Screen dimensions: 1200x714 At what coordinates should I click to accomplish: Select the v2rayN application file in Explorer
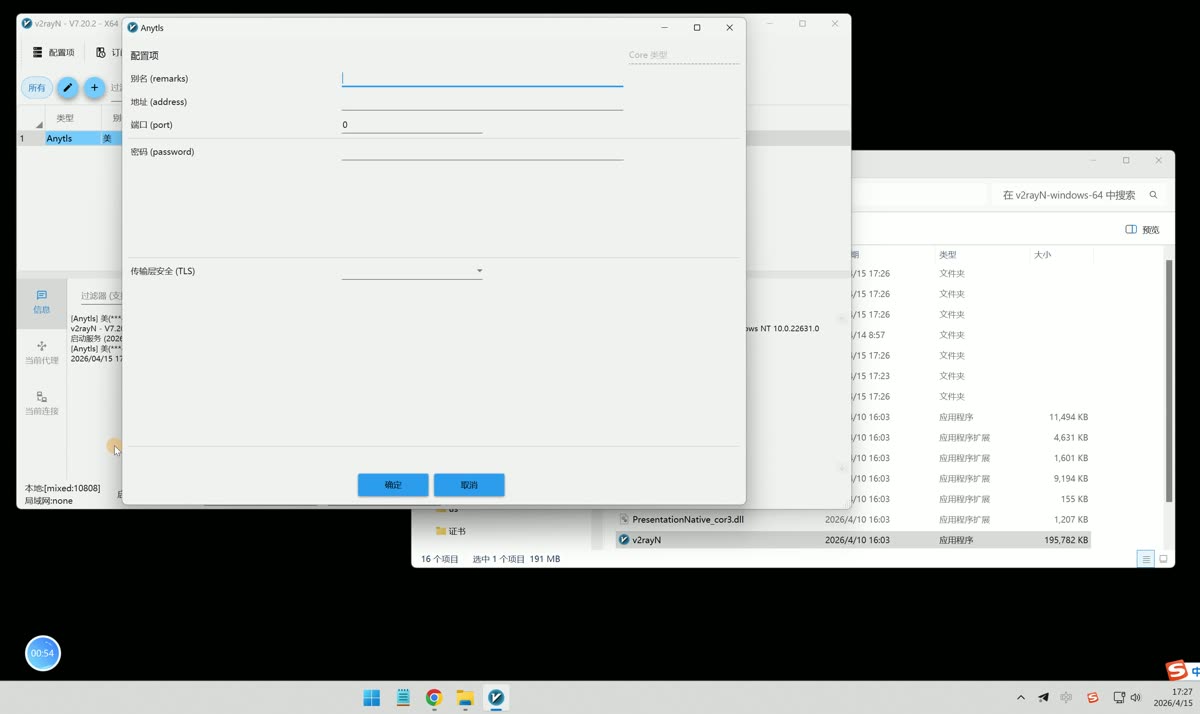tap(853, 540)
